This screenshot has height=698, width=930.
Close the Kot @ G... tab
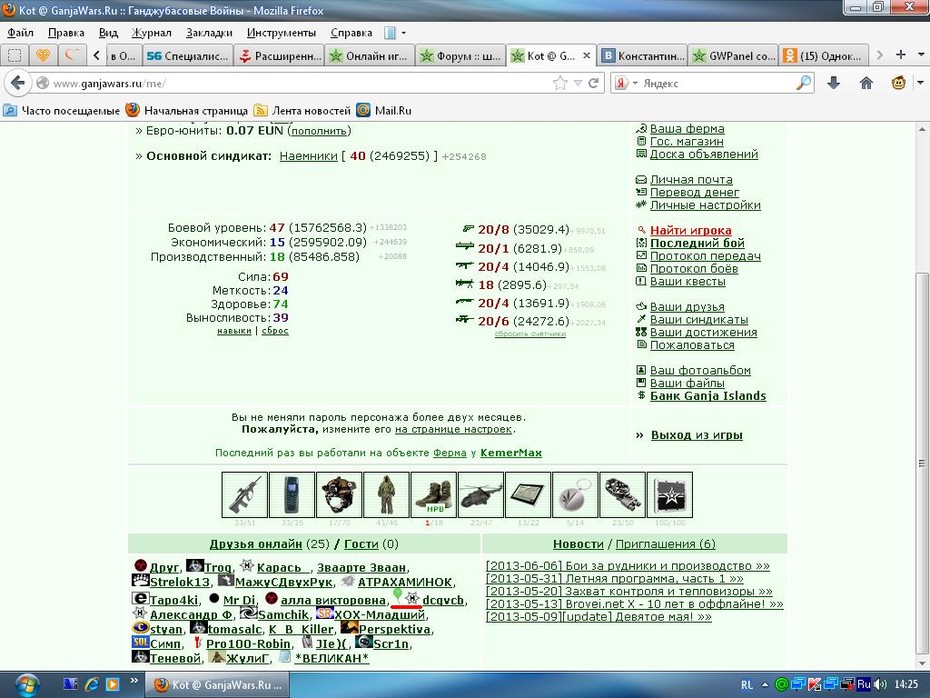(586, 56)
